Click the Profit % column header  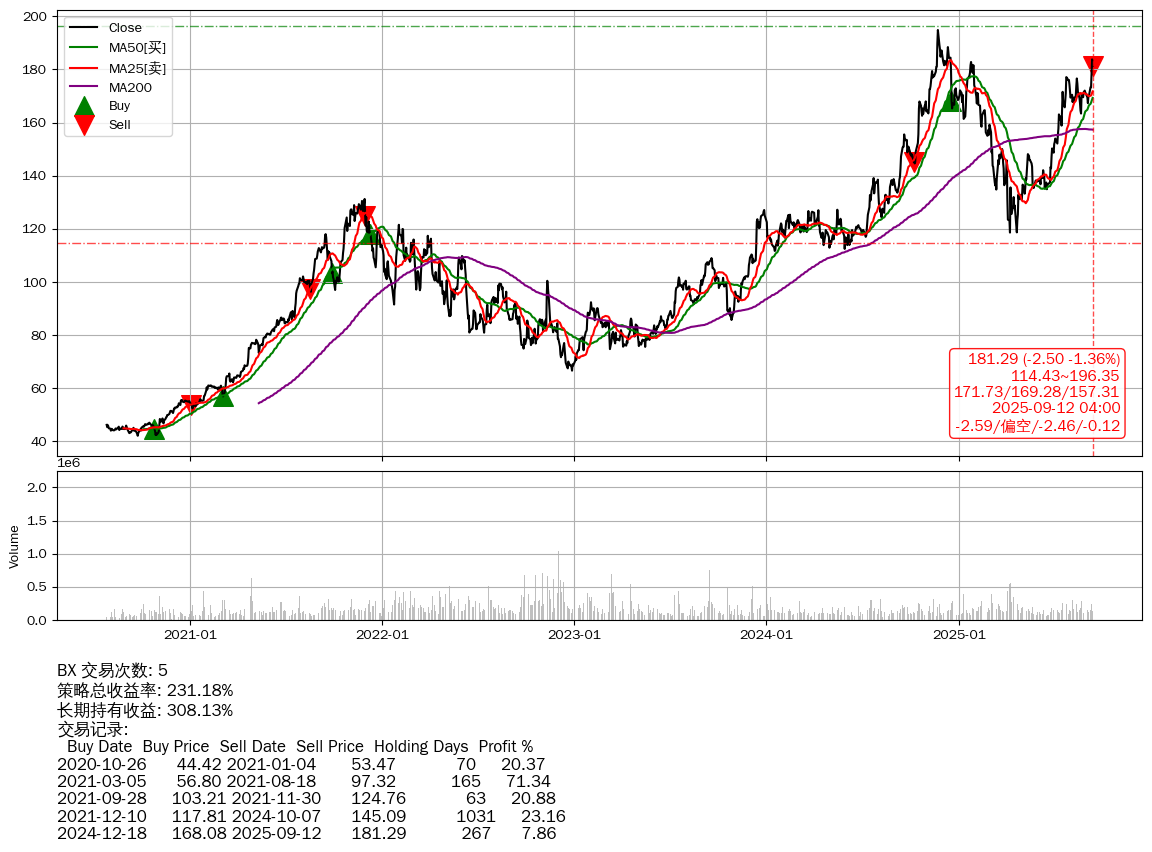pos(505,746)
